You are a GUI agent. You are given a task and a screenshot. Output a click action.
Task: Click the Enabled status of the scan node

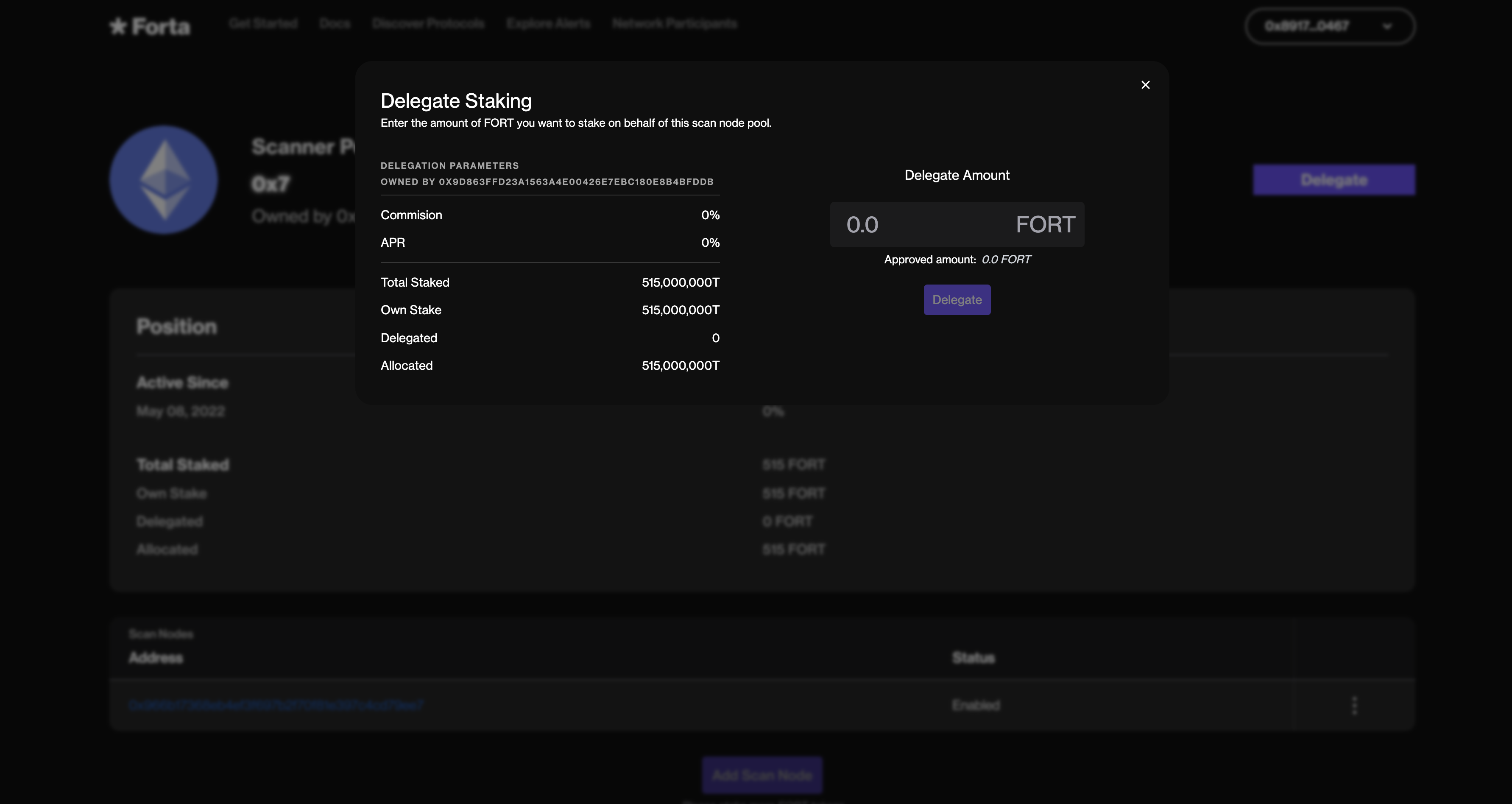click(976, 705)
